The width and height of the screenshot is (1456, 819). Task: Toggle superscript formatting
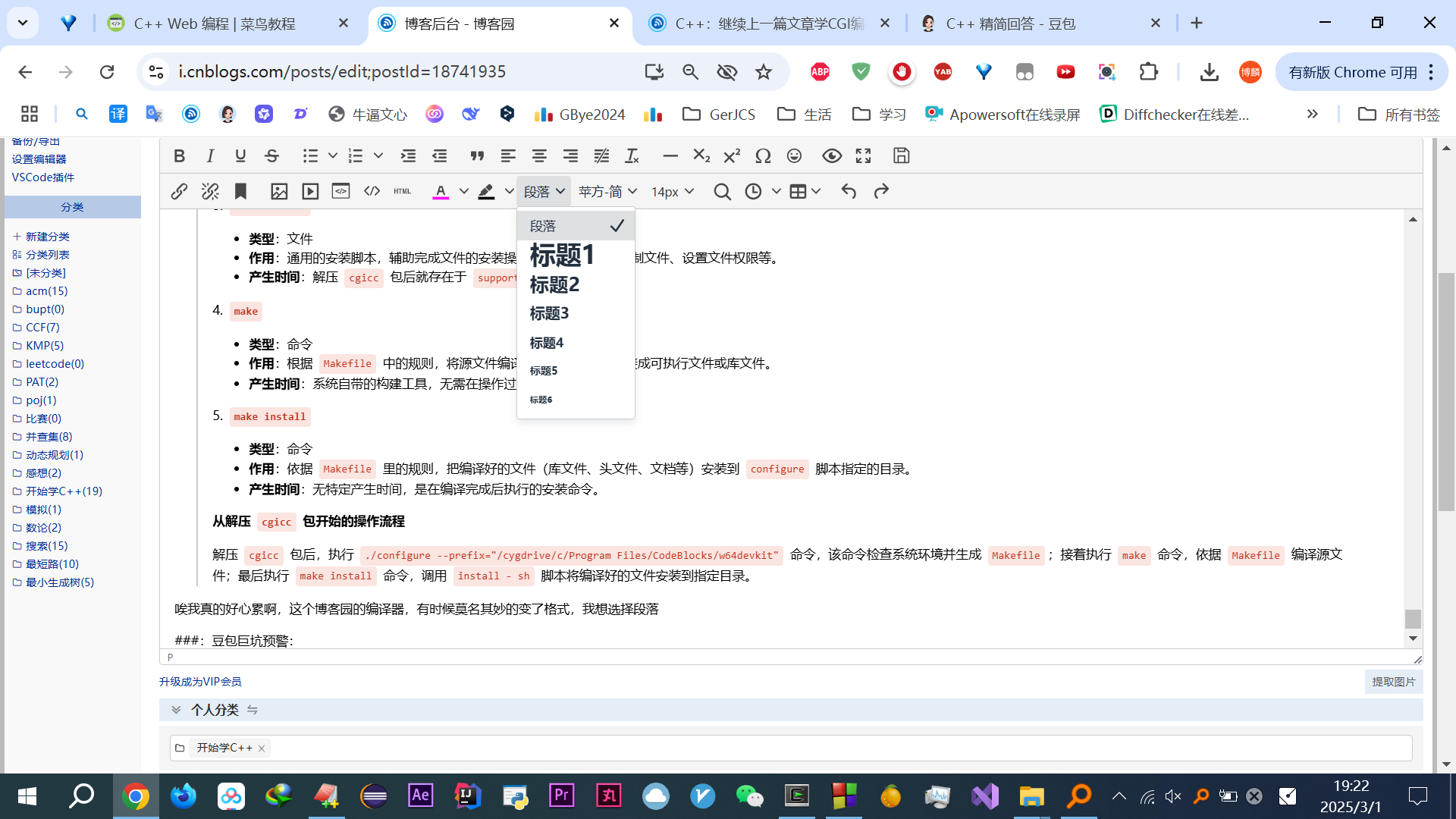[x=732, y=156]
